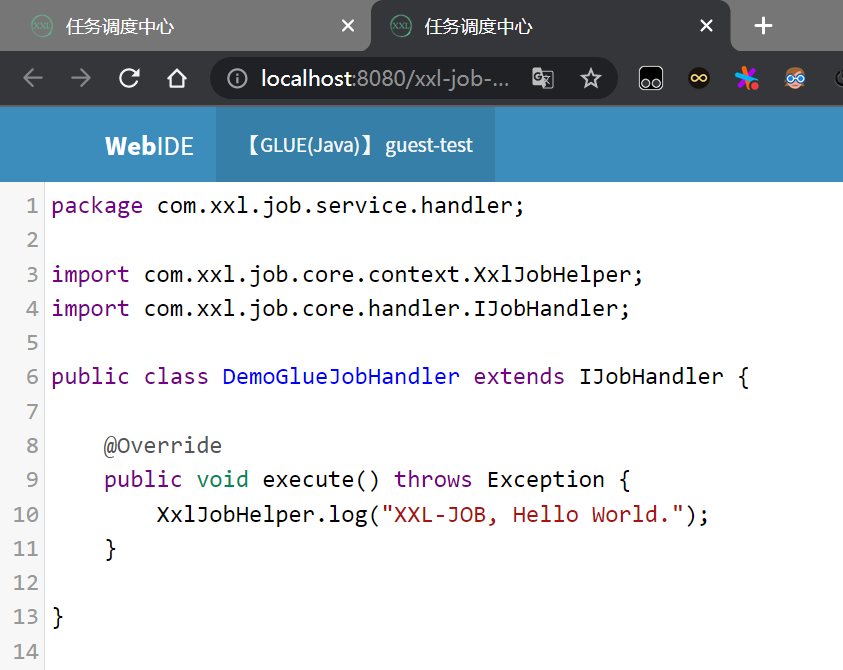843x670 pixels.
Task: Bookmark the page with the star icon
Action: 590,77
